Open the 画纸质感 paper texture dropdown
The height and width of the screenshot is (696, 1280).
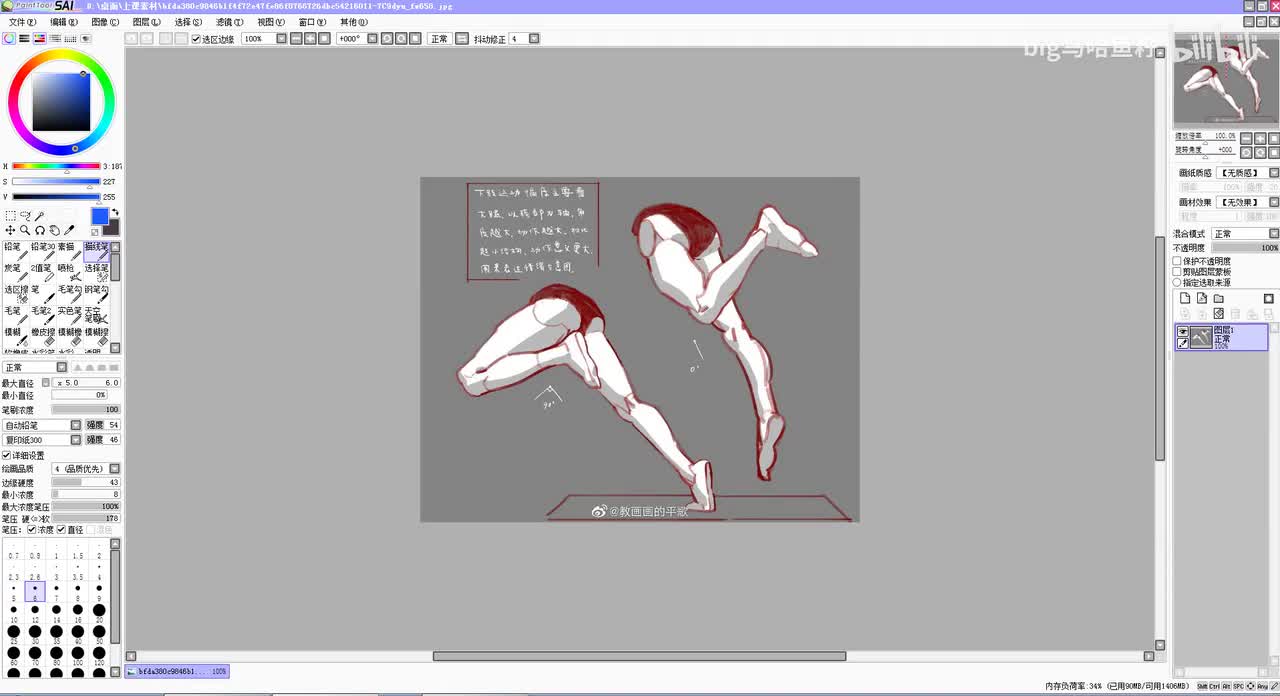tap(1248, 173)
